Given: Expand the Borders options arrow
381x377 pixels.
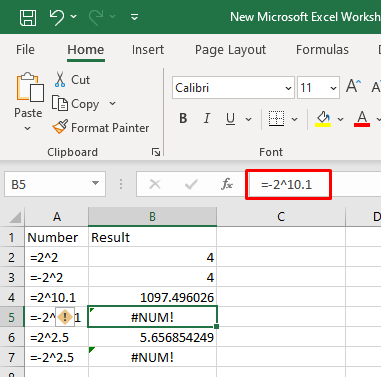Looking at the screenshot, I should tap(294, 119).
